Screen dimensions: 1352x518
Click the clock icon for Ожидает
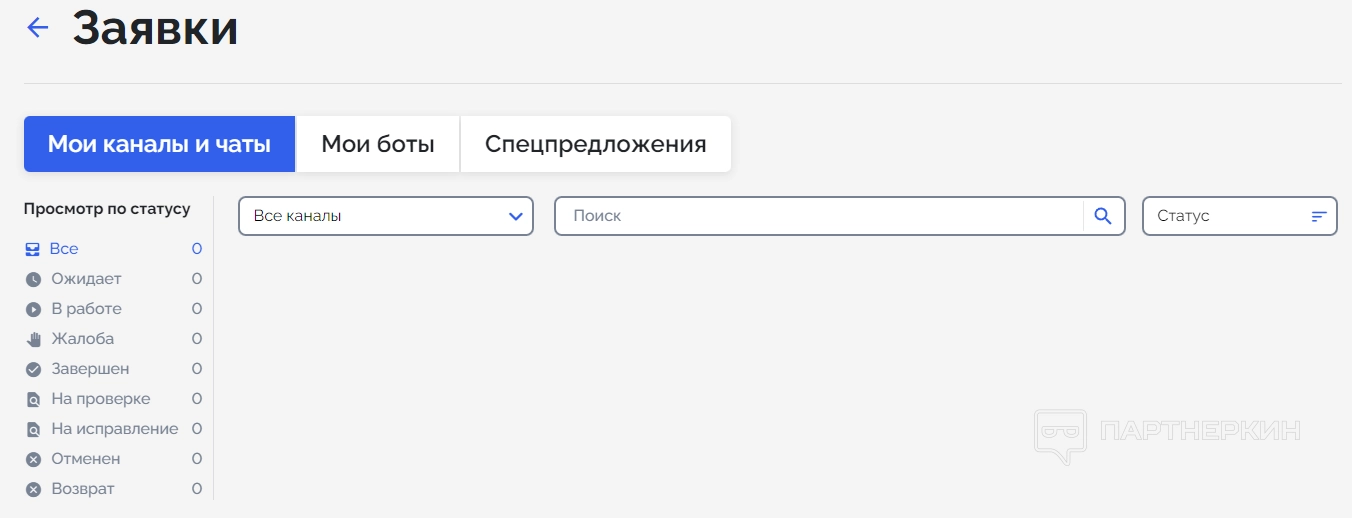click(34, 279)
